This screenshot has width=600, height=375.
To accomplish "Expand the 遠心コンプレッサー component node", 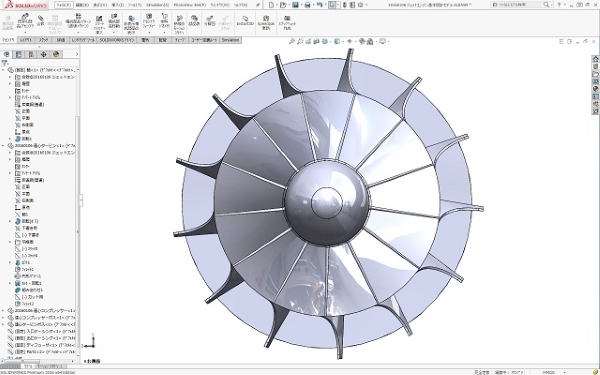I will click(x=3, y=310).
